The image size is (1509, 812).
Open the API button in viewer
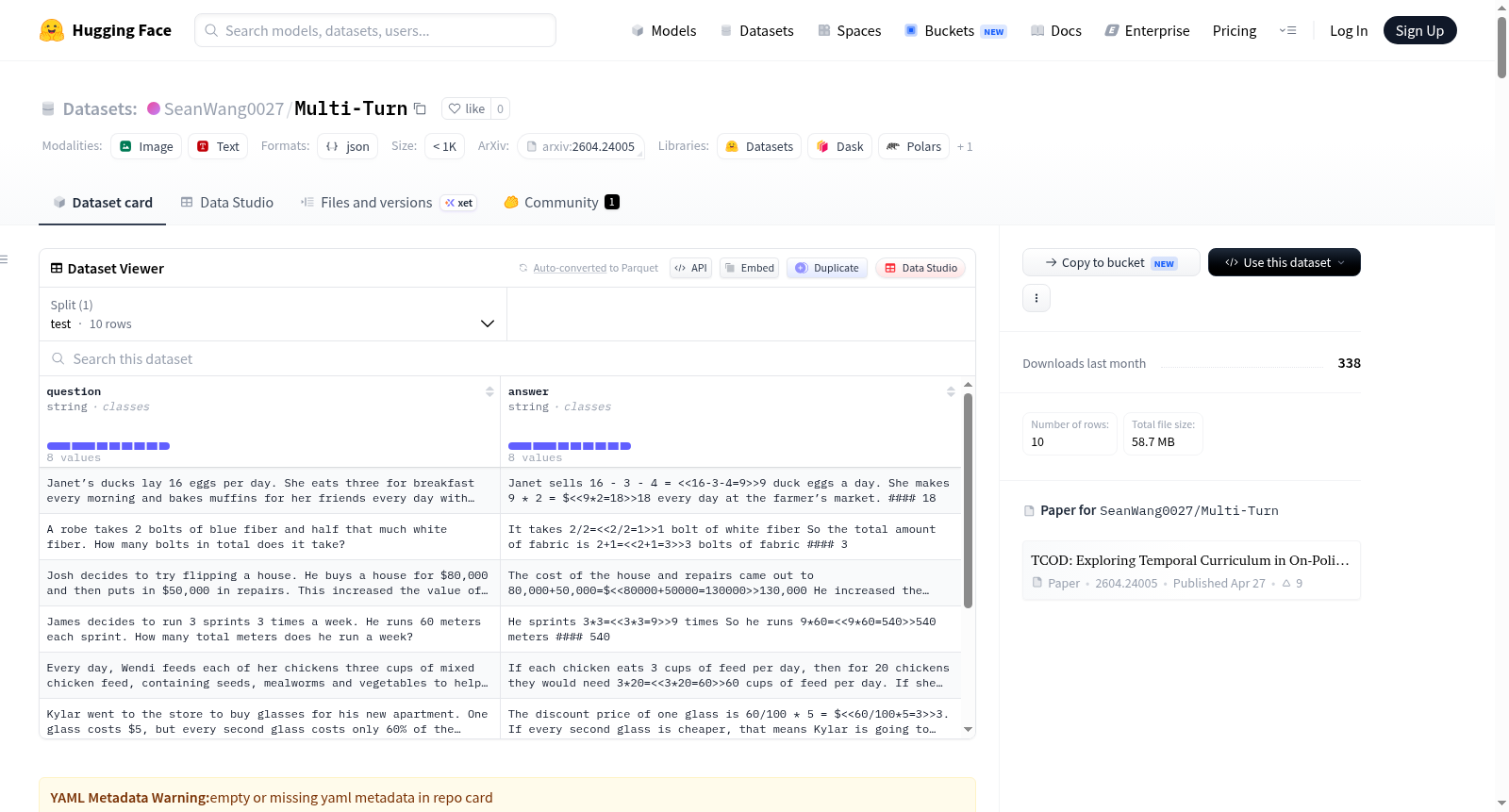pos(690,268)
